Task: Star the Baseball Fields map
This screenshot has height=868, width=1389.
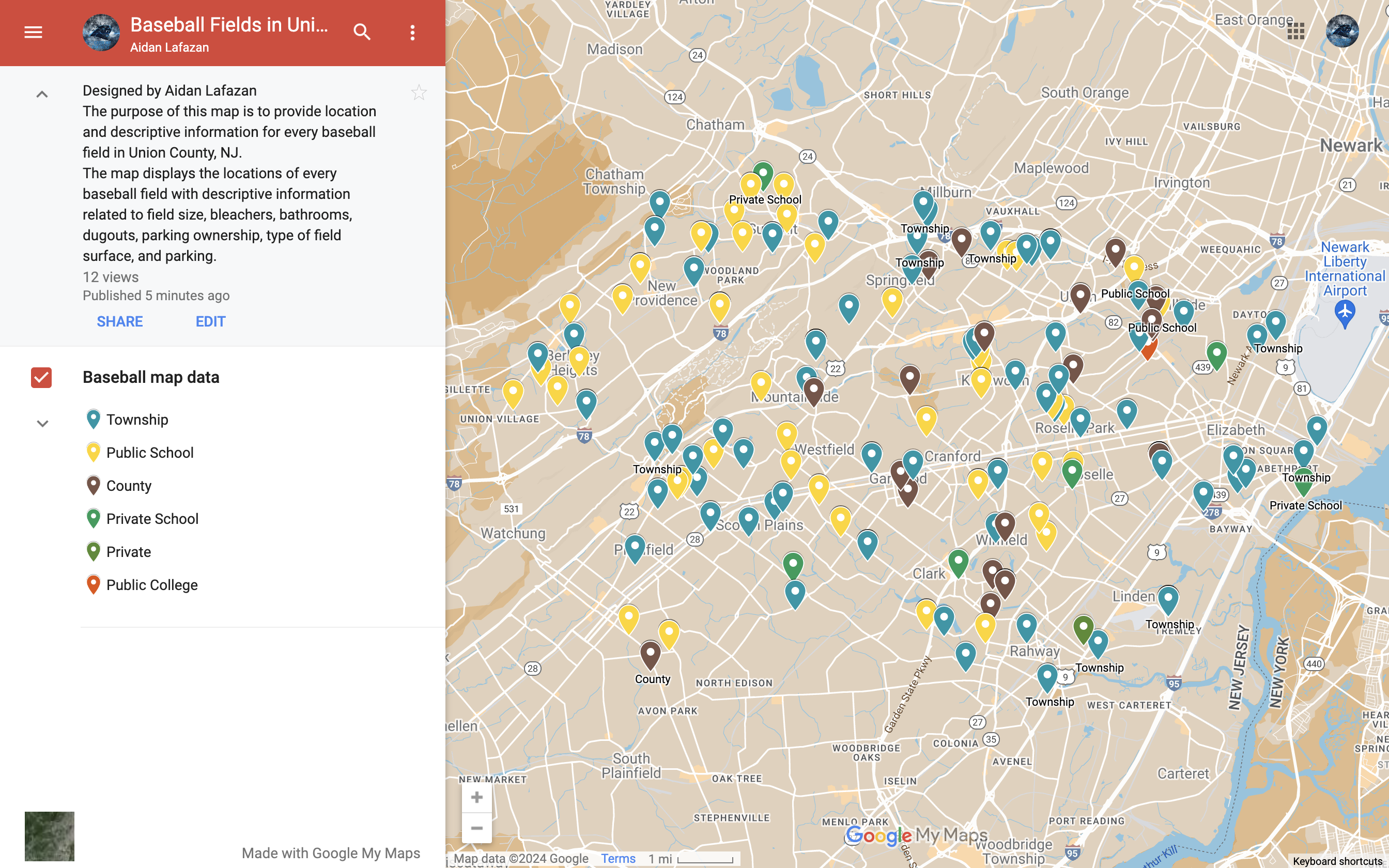Action: click(x=419, y=92)
